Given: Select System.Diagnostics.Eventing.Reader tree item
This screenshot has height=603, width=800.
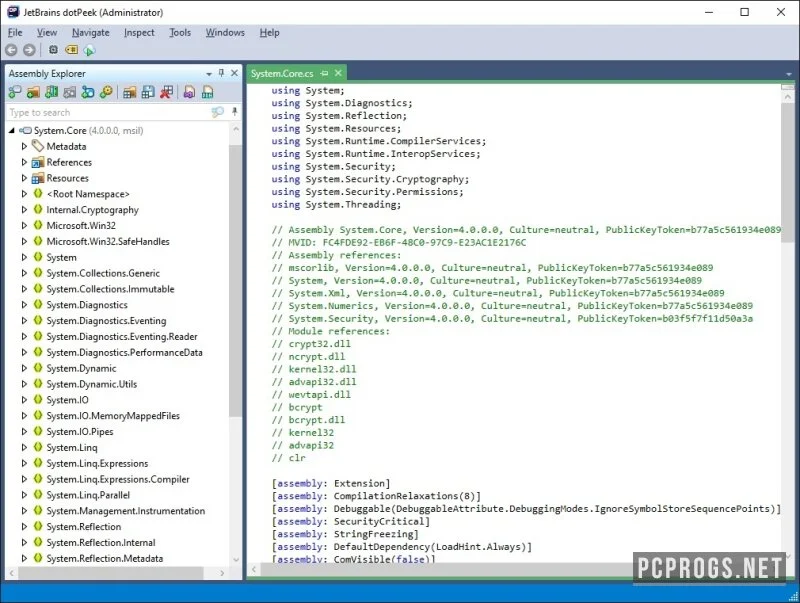Looking at the screenshot, I should point(122,337).
